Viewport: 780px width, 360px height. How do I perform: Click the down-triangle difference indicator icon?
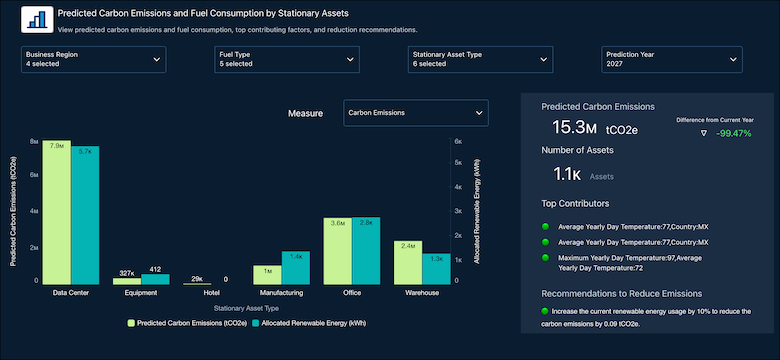pos(703,133)
